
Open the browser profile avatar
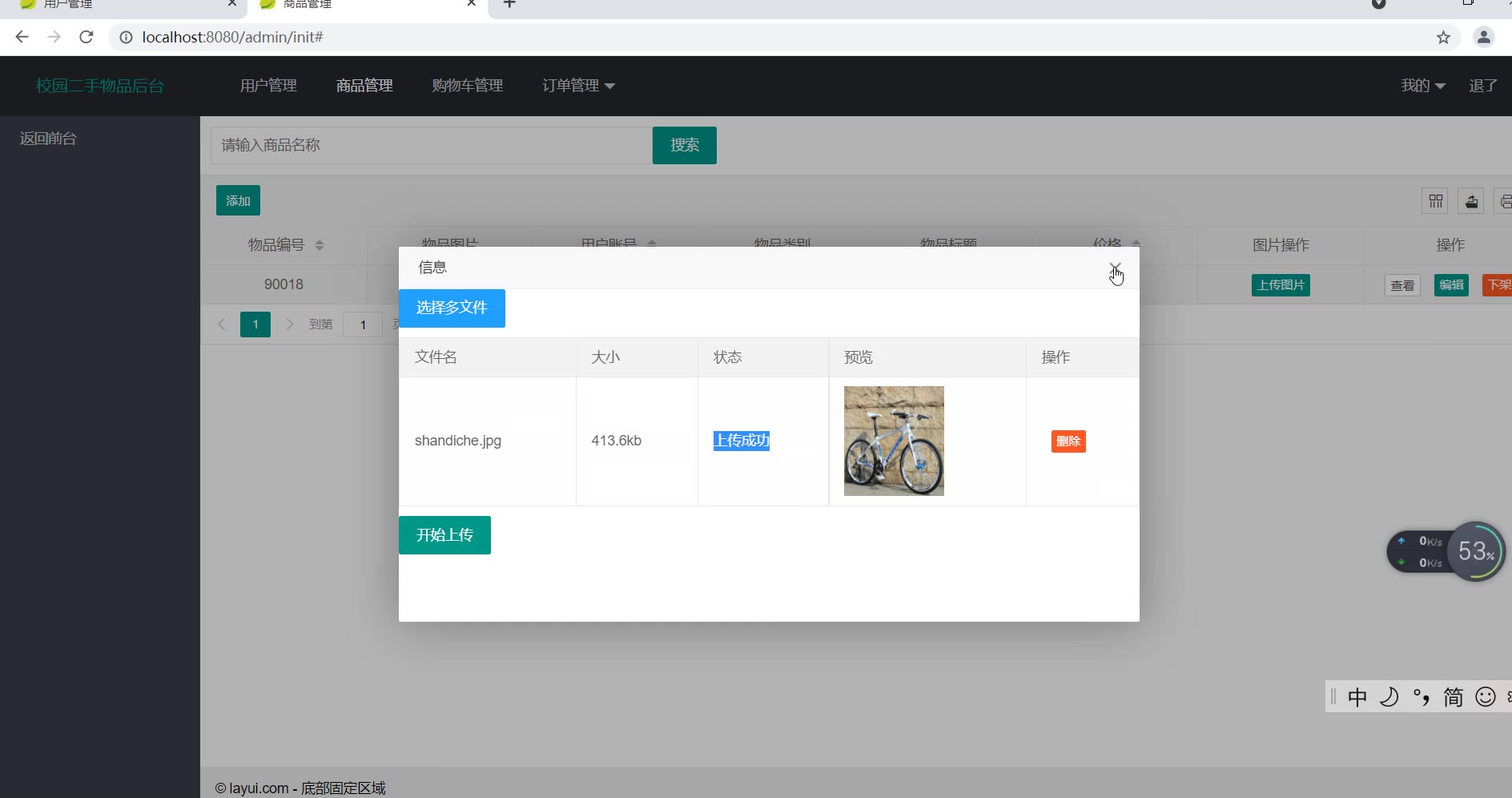pyautogui.click(x=1483, y=37)
